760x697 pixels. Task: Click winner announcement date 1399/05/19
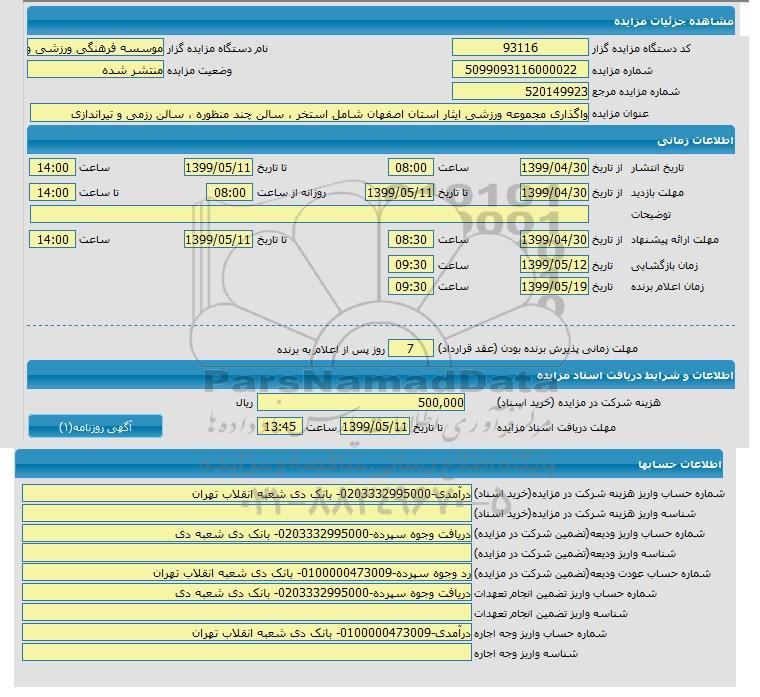pos(554,286)
